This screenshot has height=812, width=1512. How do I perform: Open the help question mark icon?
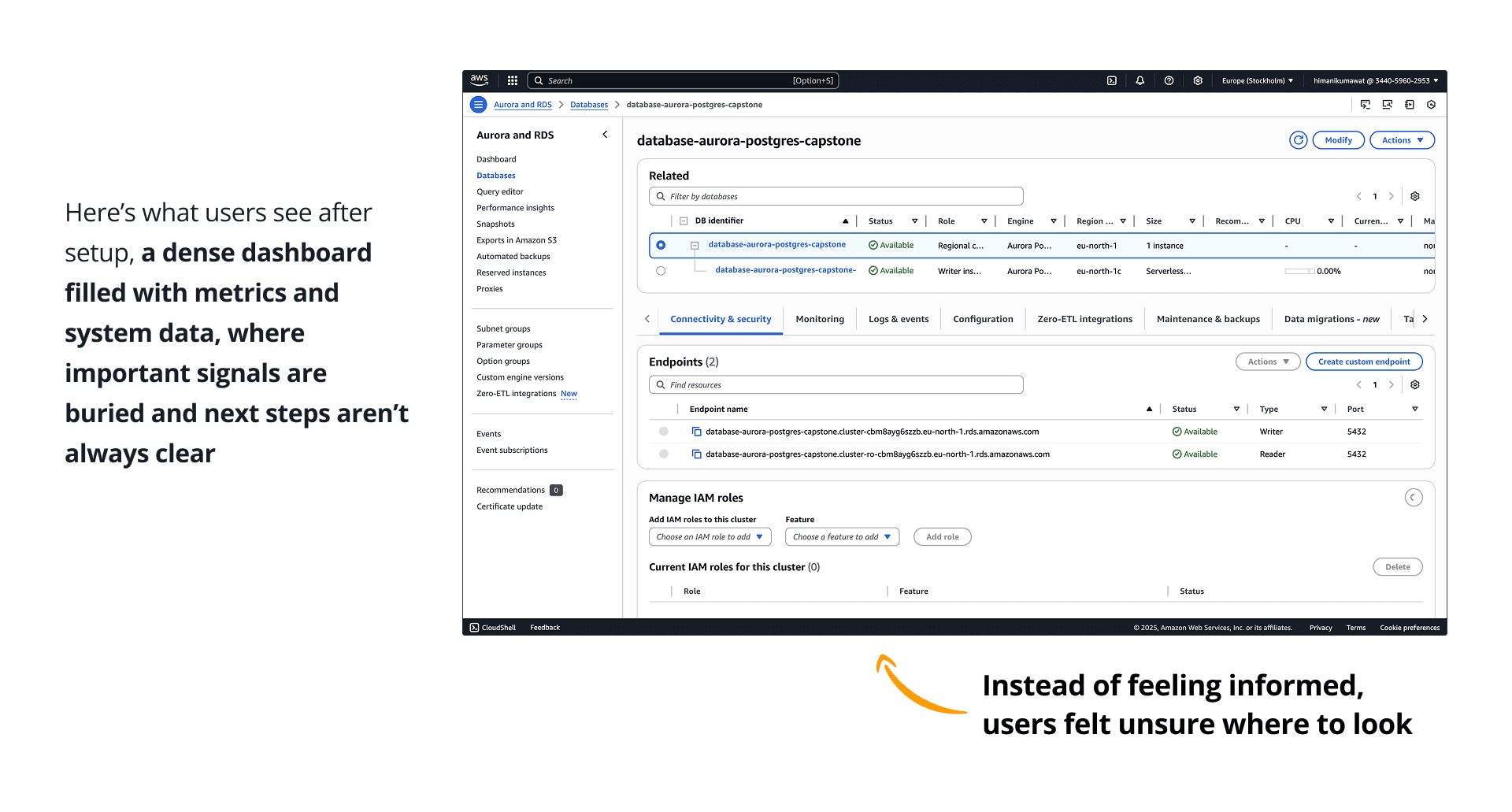[1169, 80]
